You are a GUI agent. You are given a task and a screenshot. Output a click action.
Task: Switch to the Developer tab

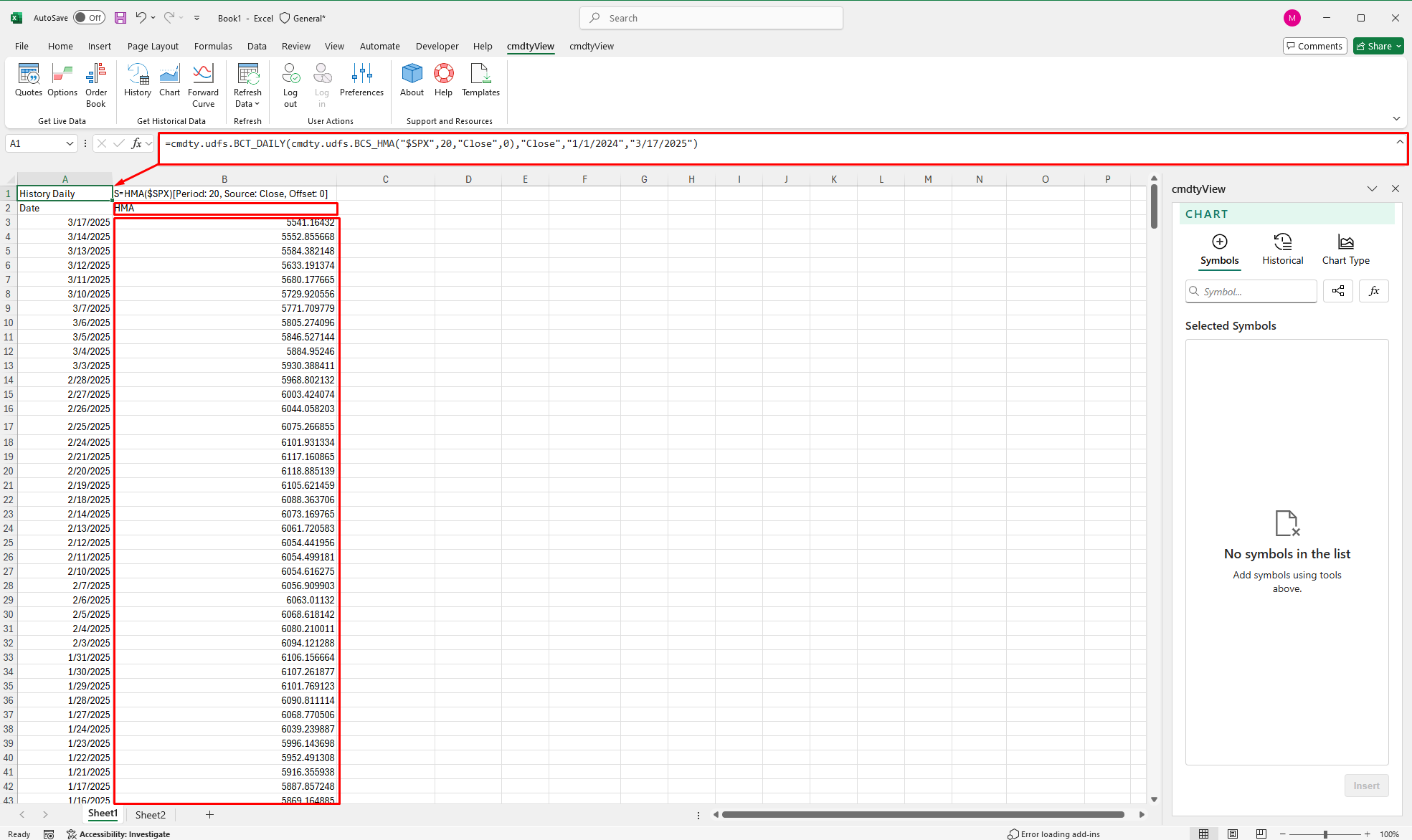click(x=437, y=46)
